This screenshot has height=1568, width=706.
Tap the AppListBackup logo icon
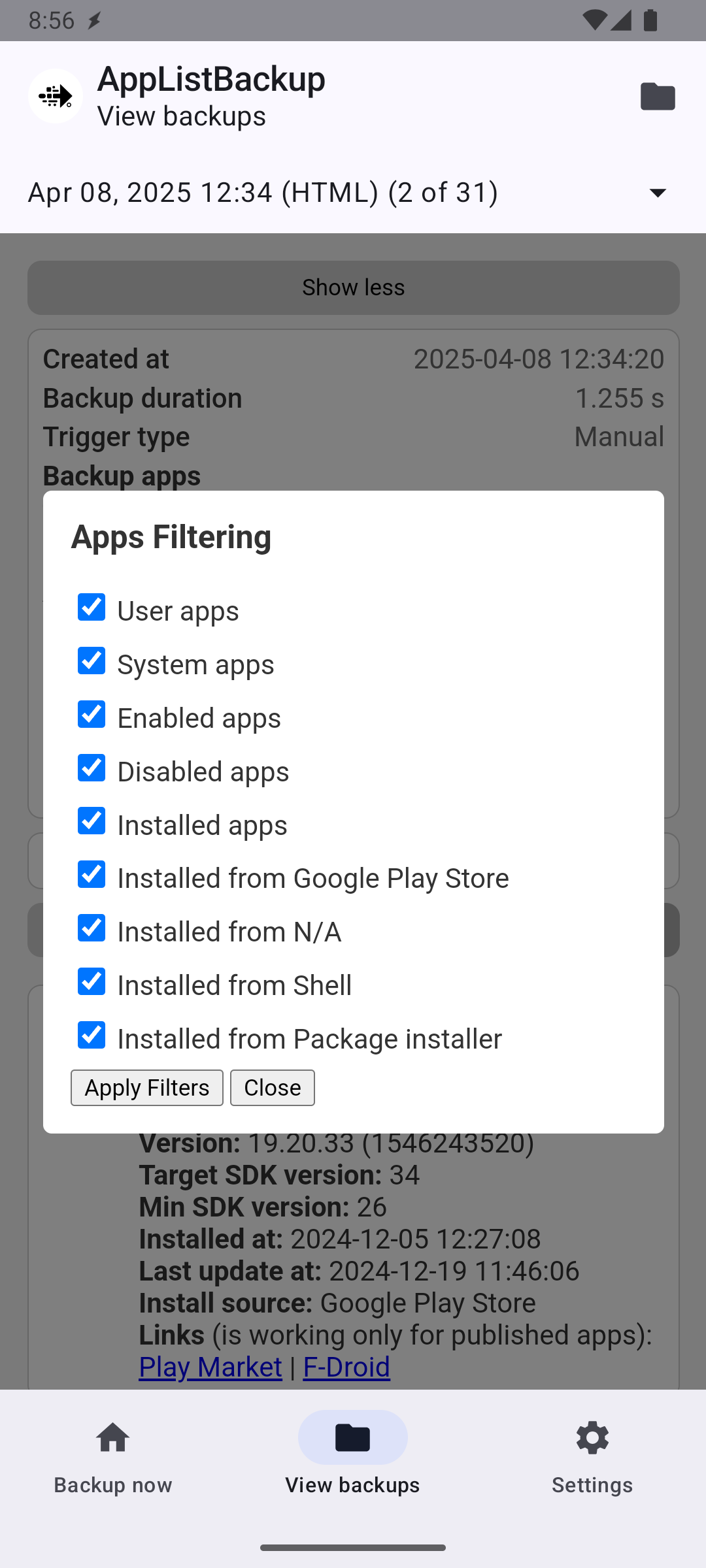(56, 96)
